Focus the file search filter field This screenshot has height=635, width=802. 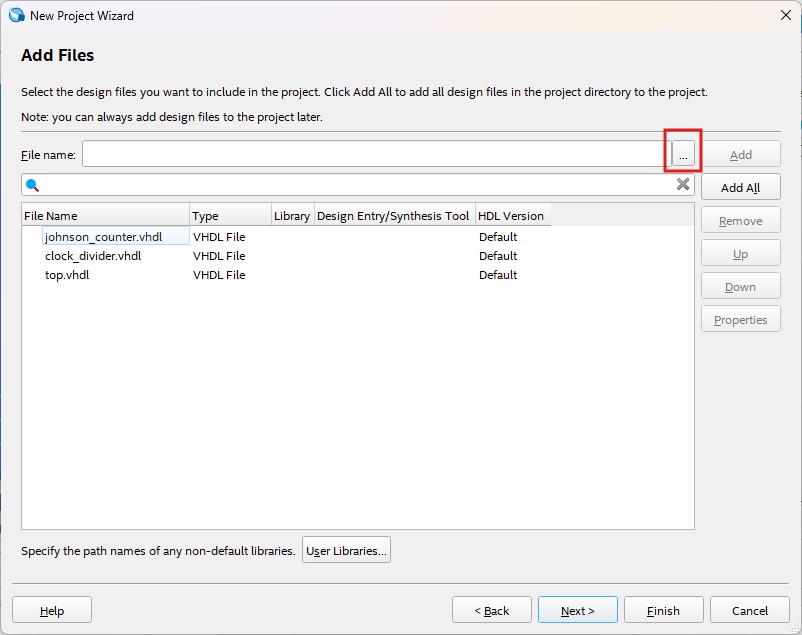coord(358,185)
